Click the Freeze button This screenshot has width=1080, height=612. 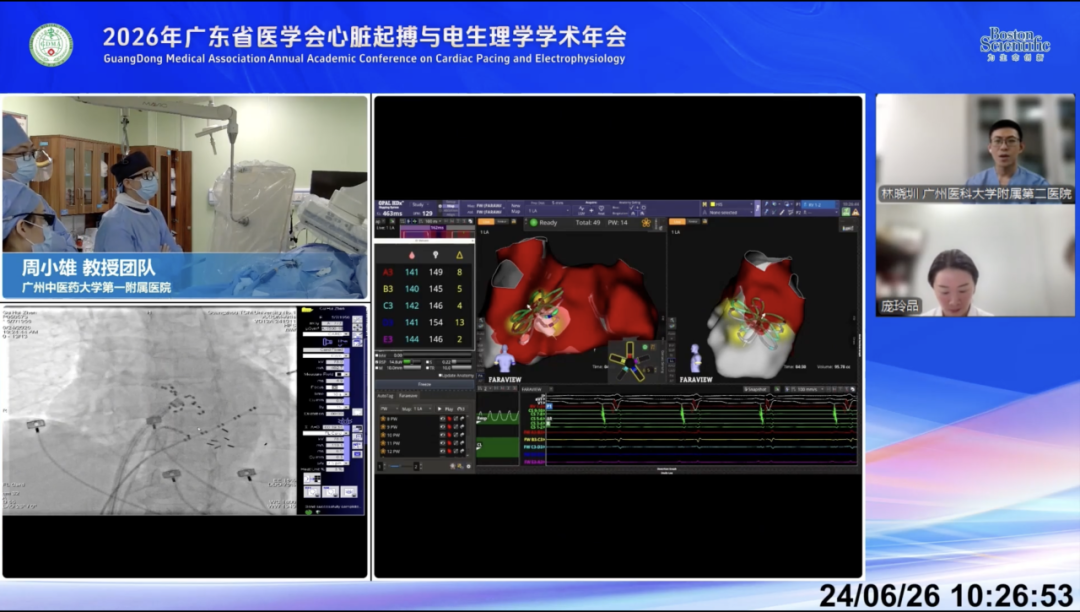pyautogui.click(x=425, y=384)
